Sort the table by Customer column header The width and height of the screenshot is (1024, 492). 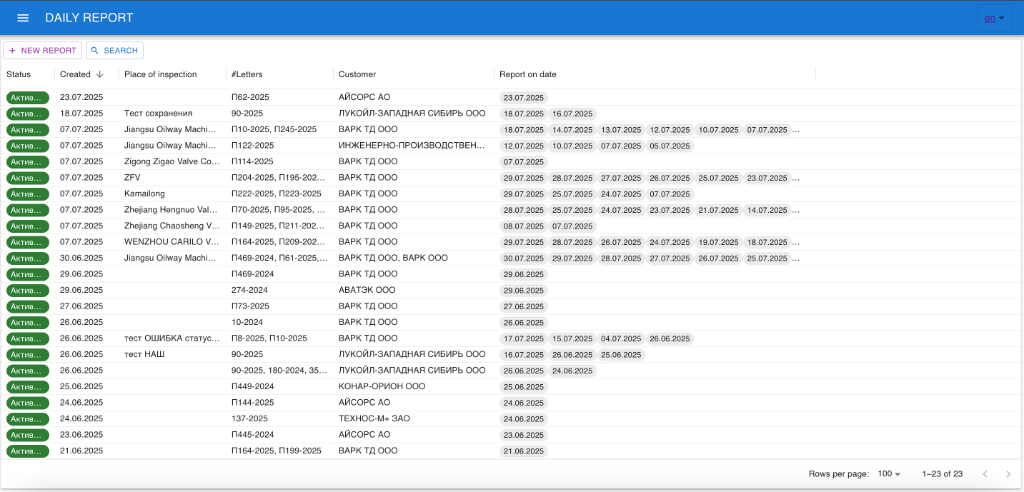coord(357,74)
